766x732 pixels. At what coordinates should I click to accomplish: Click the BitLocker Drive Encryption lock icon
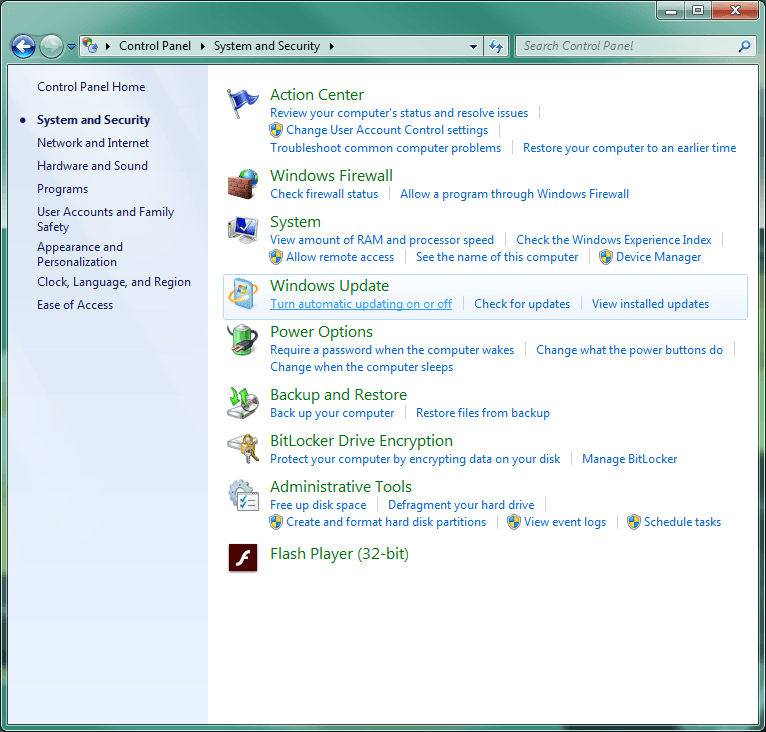[x=243, y=449]
